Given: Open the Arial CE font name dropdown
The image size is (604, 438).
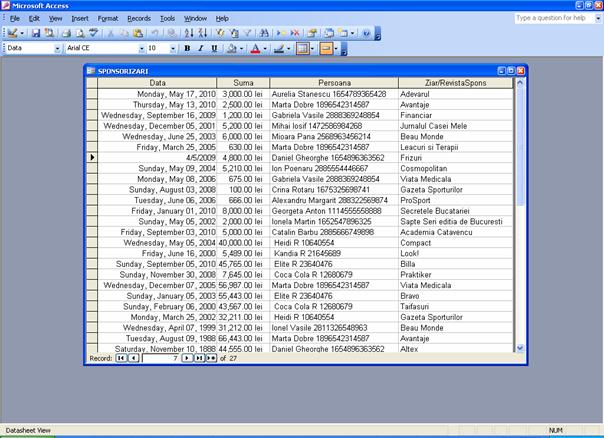Looking at the screenshot, I should click(x=139, y=48).
